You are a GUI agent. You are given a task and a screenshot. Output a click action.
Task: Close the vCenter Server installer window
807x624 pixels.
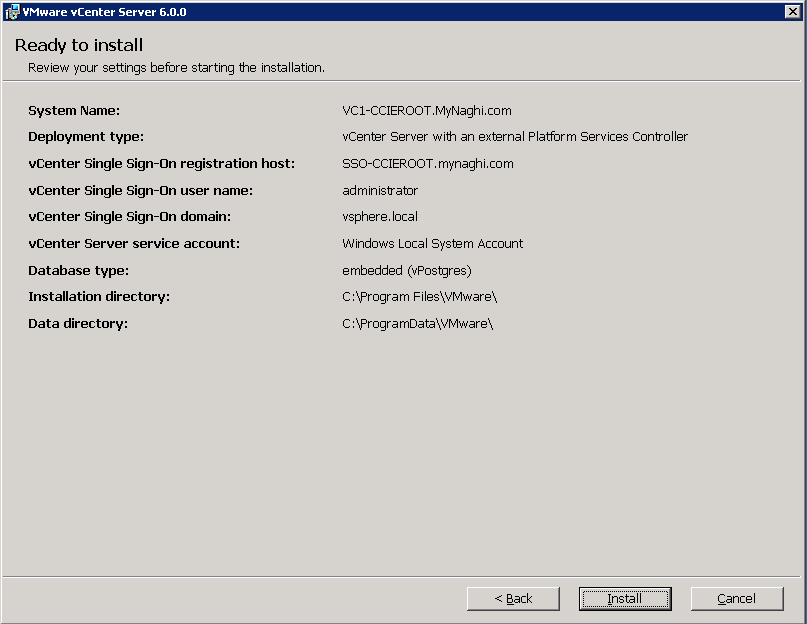point(791,12)
